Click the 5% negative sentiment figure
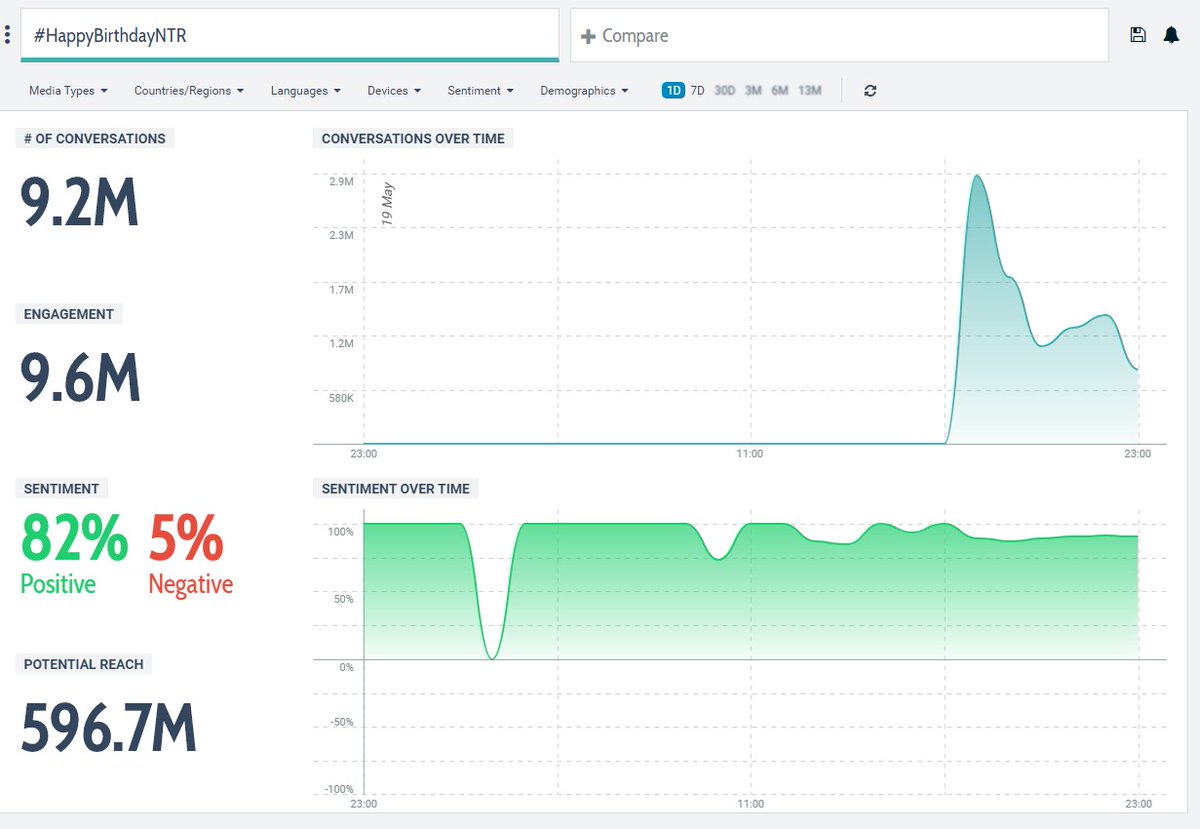The height and width of the screenshot is (829, 1200). (x=186, y=538)
